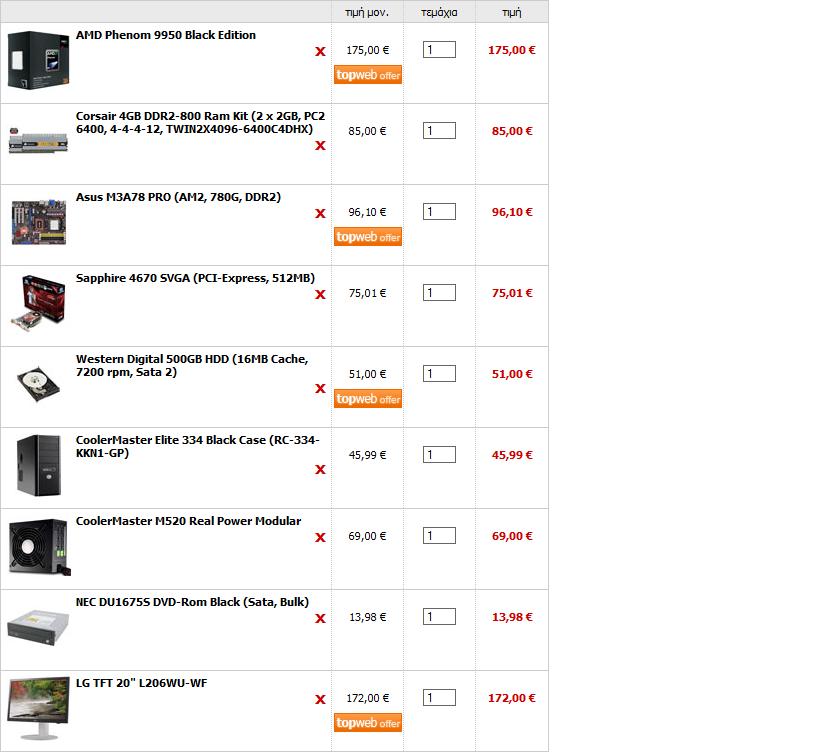This screenshot has height=755, width=840.
Task: Remove CoolerMaster Elite 334 case red X
Action: tap(320, 469)
